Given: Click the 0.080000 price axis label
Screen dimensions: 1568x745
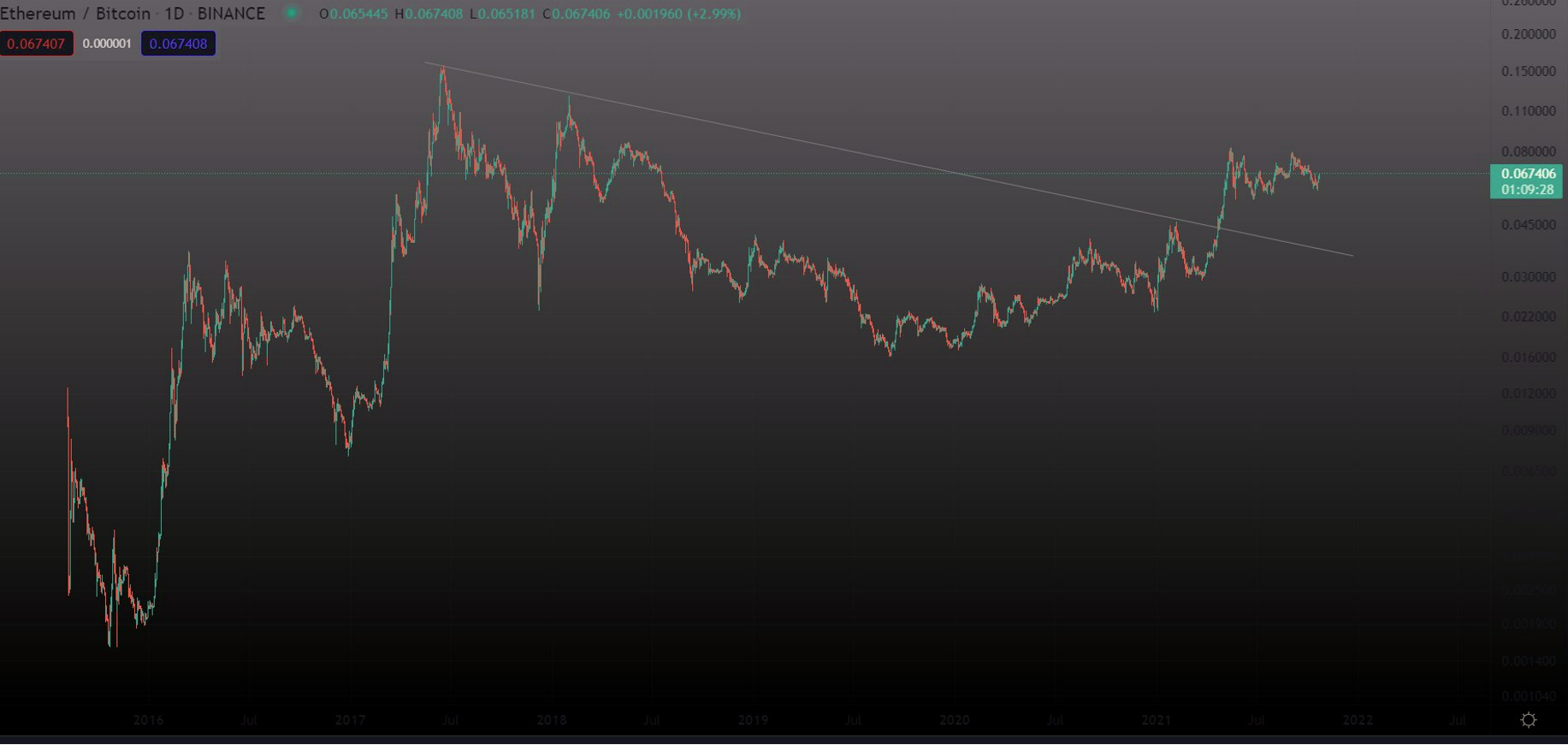Looking at the screenshot, I should tap(1528, 151).
